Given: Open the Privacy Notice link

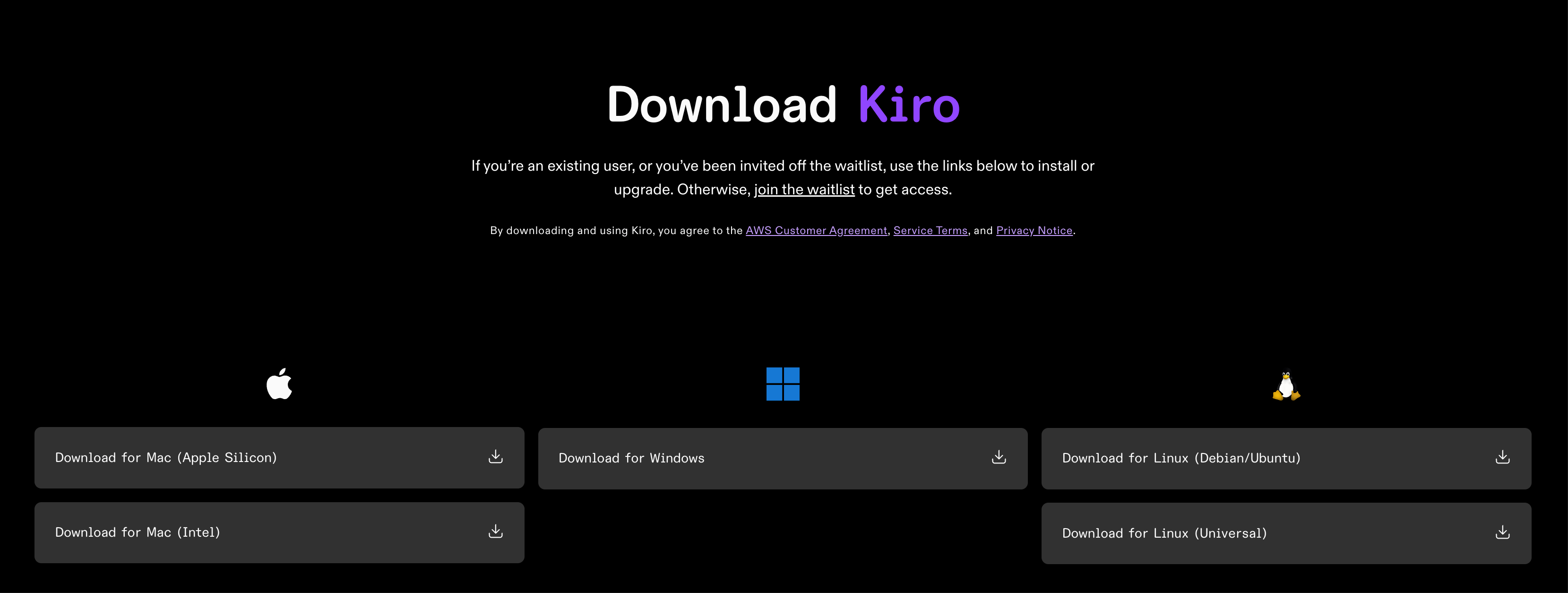Looking at the screenshot, I should click(1034, 230).
